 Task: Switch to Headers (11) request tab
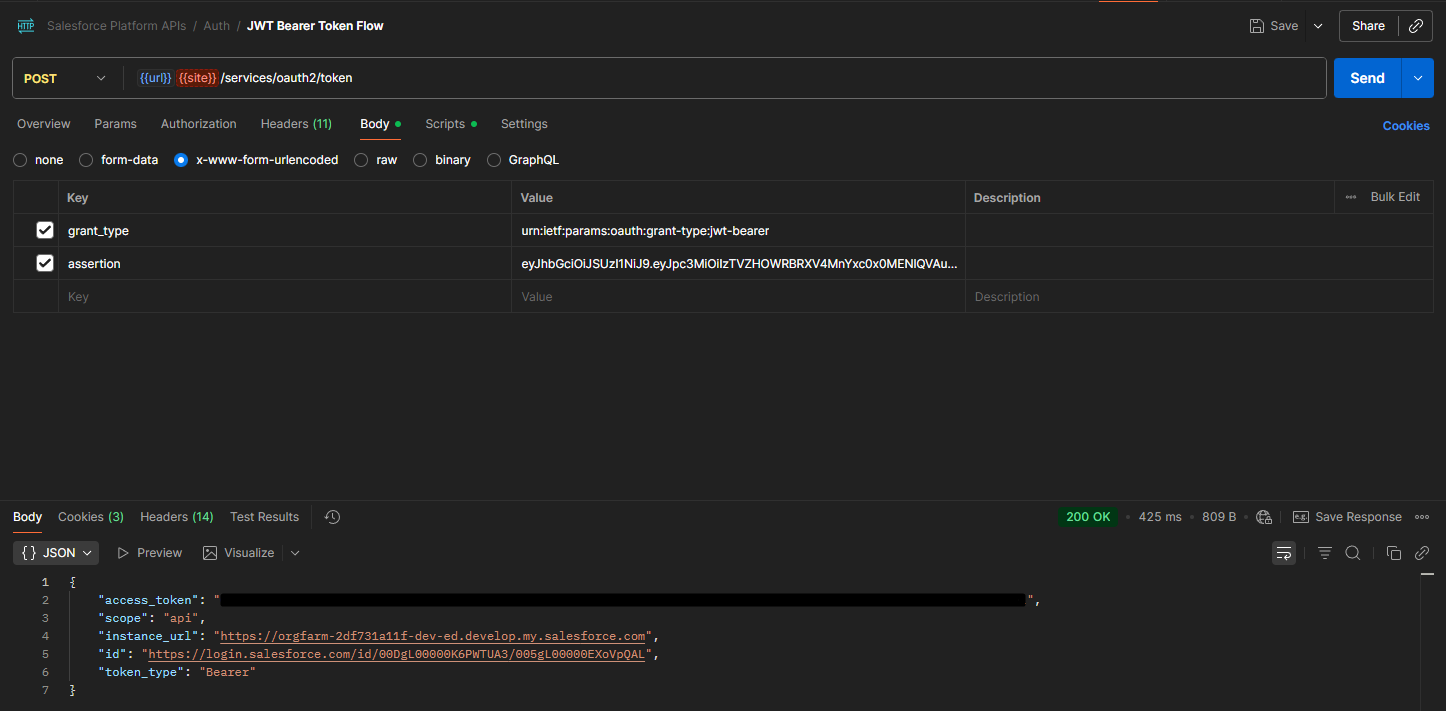coord(296,124)
